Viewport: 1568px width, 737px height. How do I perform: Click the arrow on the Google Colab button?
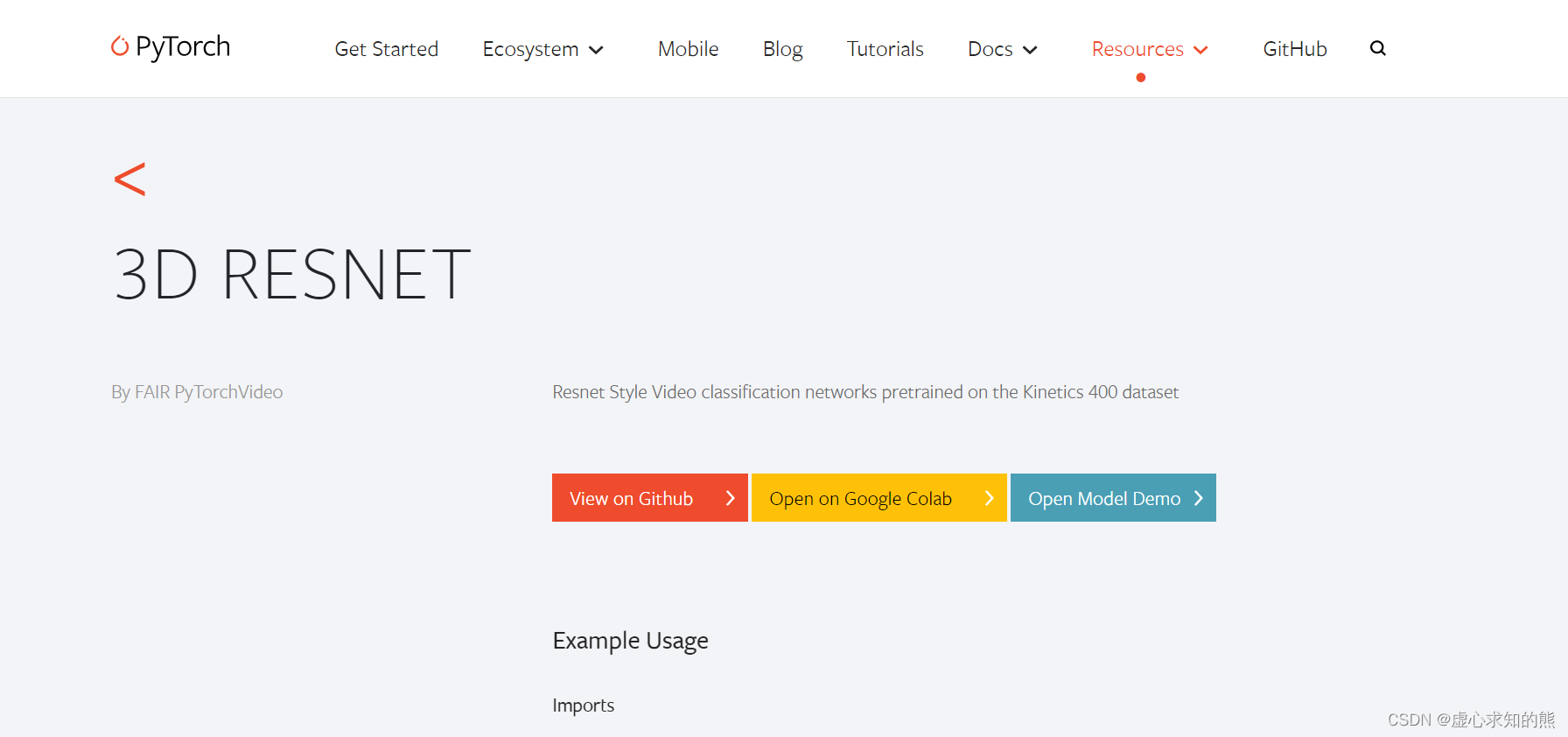[x=989, y=498]
